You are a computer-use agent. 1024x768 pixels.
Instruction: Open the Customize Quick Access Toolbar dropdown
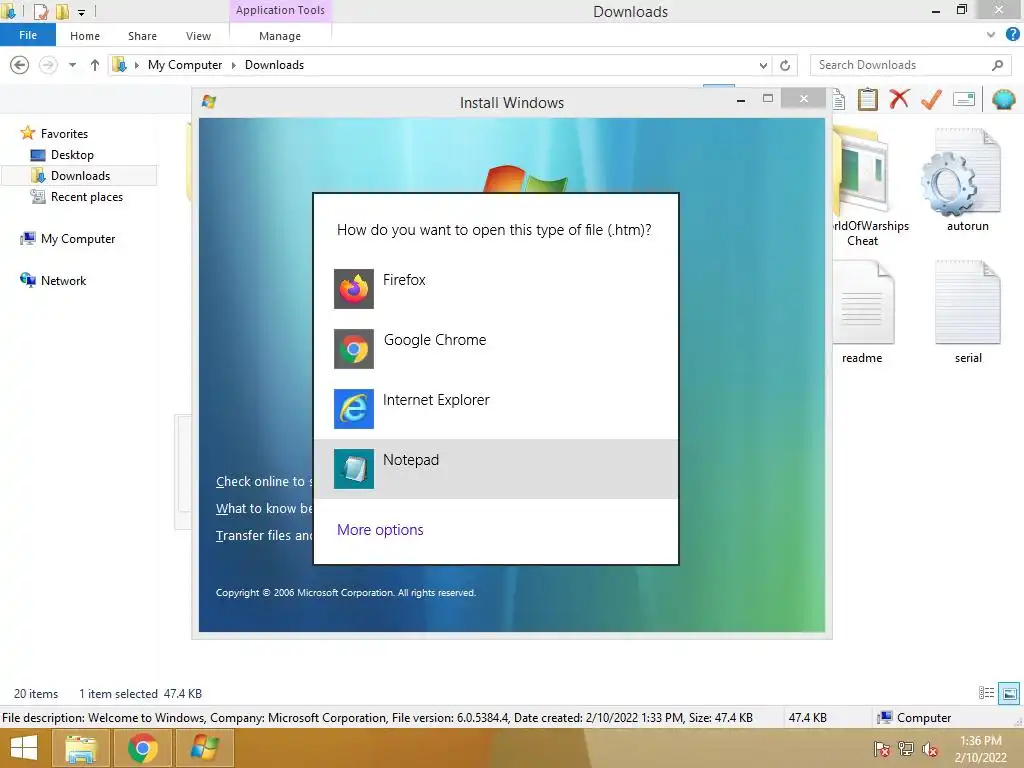coord(82,12)
